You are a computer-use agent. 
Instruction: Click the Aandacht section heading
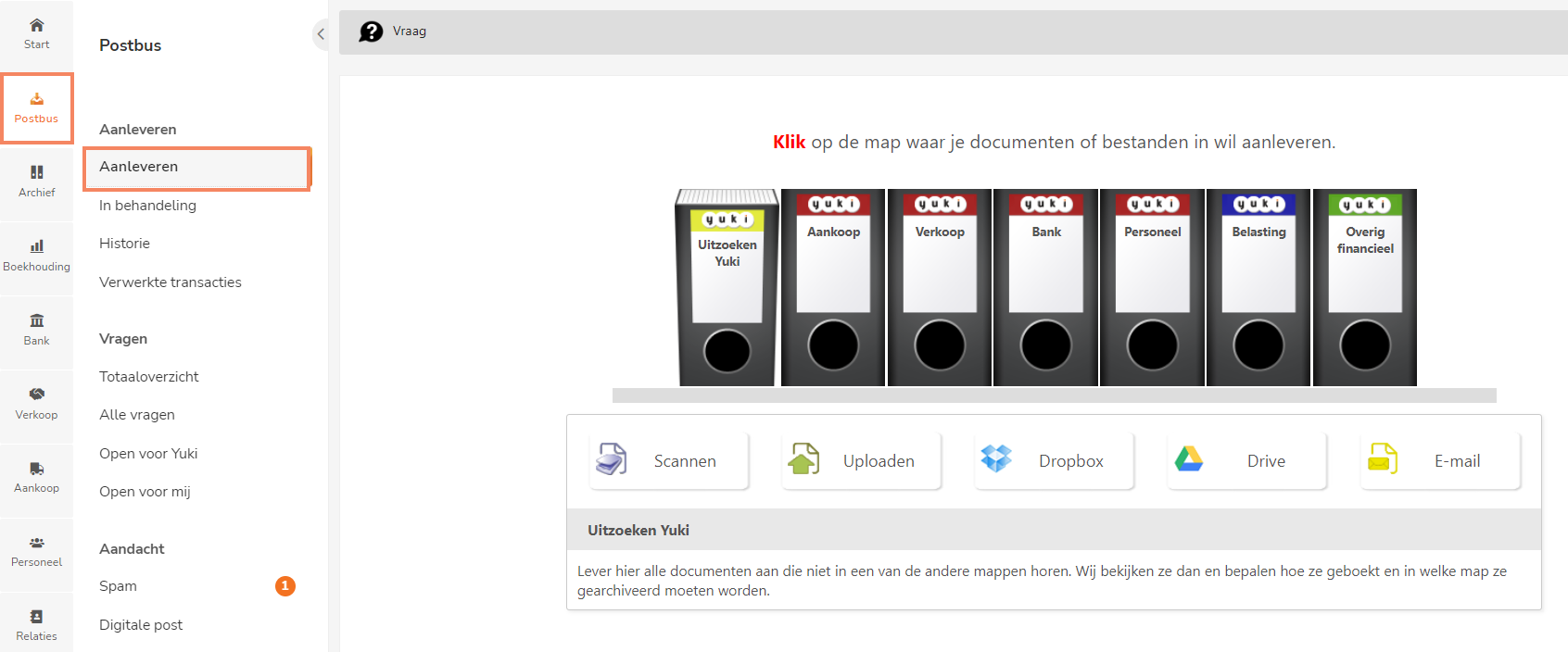click(x=132, y=549)
